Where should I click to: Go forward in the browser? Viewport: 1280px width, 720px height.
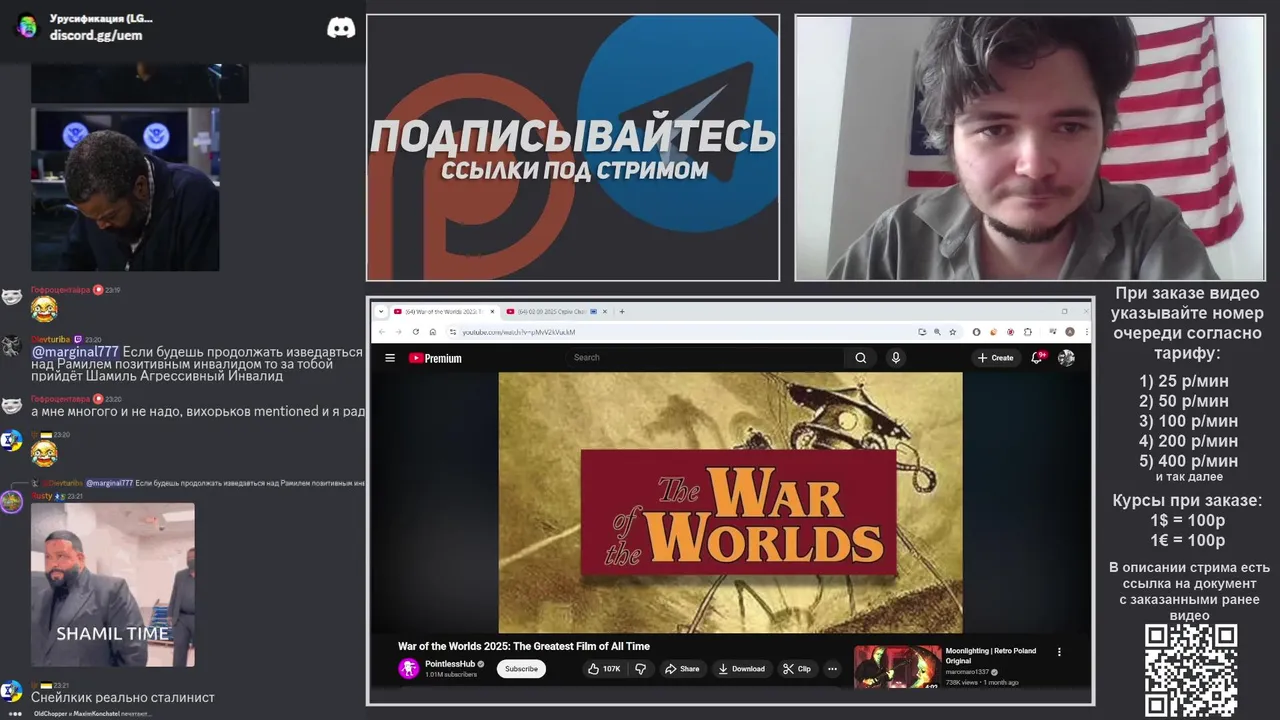coord(398,332)
